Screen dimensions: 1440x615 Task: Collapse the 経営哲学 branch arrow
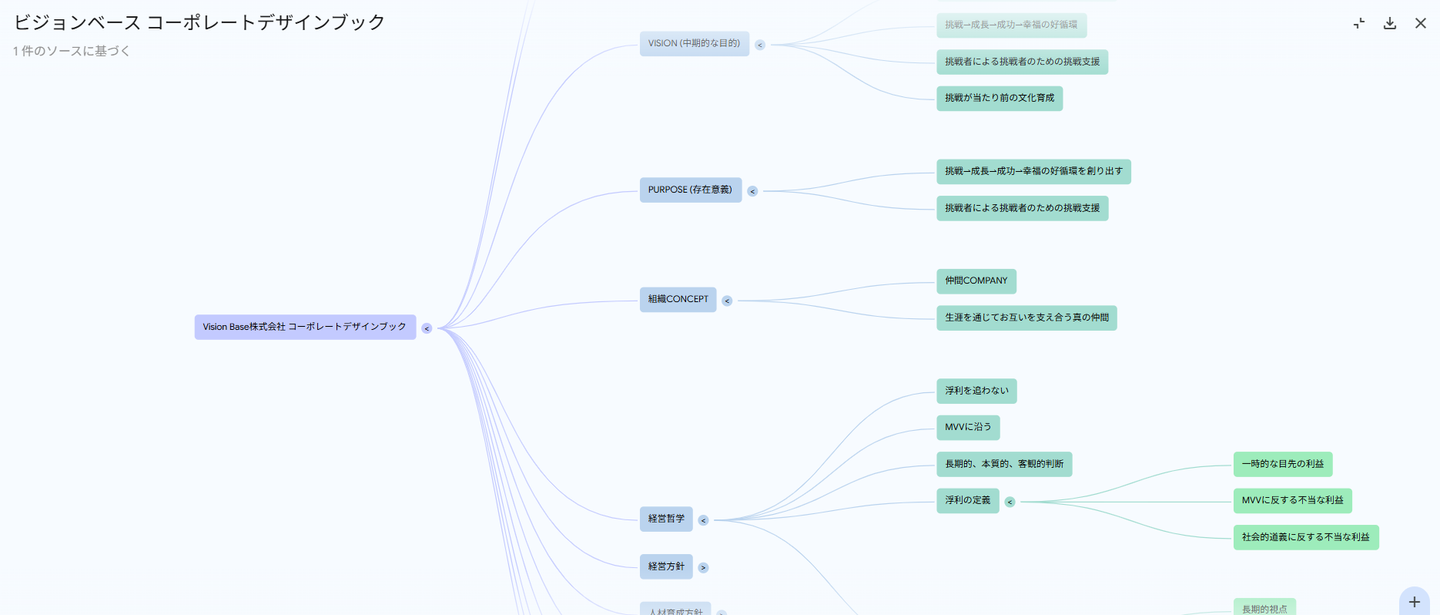(x=703, y=520)
